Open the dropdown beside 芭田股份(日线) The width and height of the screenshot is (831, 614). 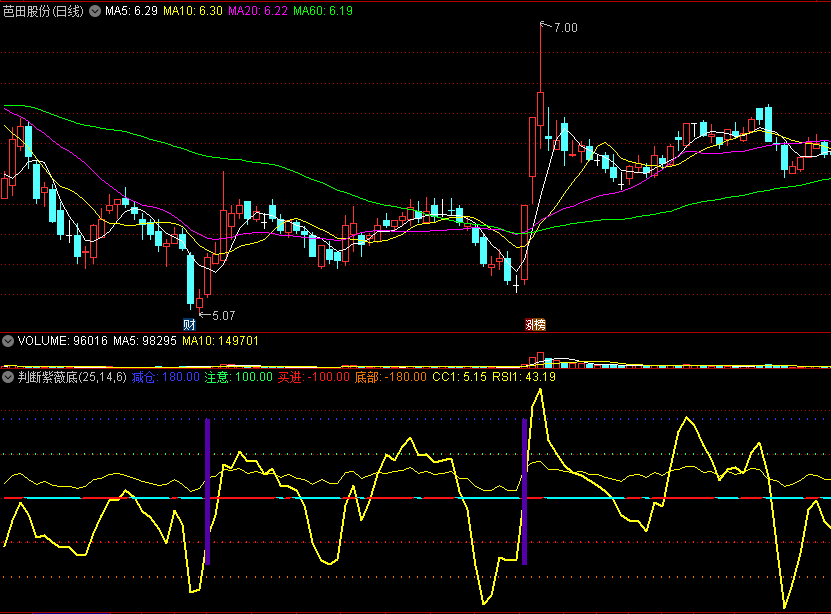tap(95, 11)
